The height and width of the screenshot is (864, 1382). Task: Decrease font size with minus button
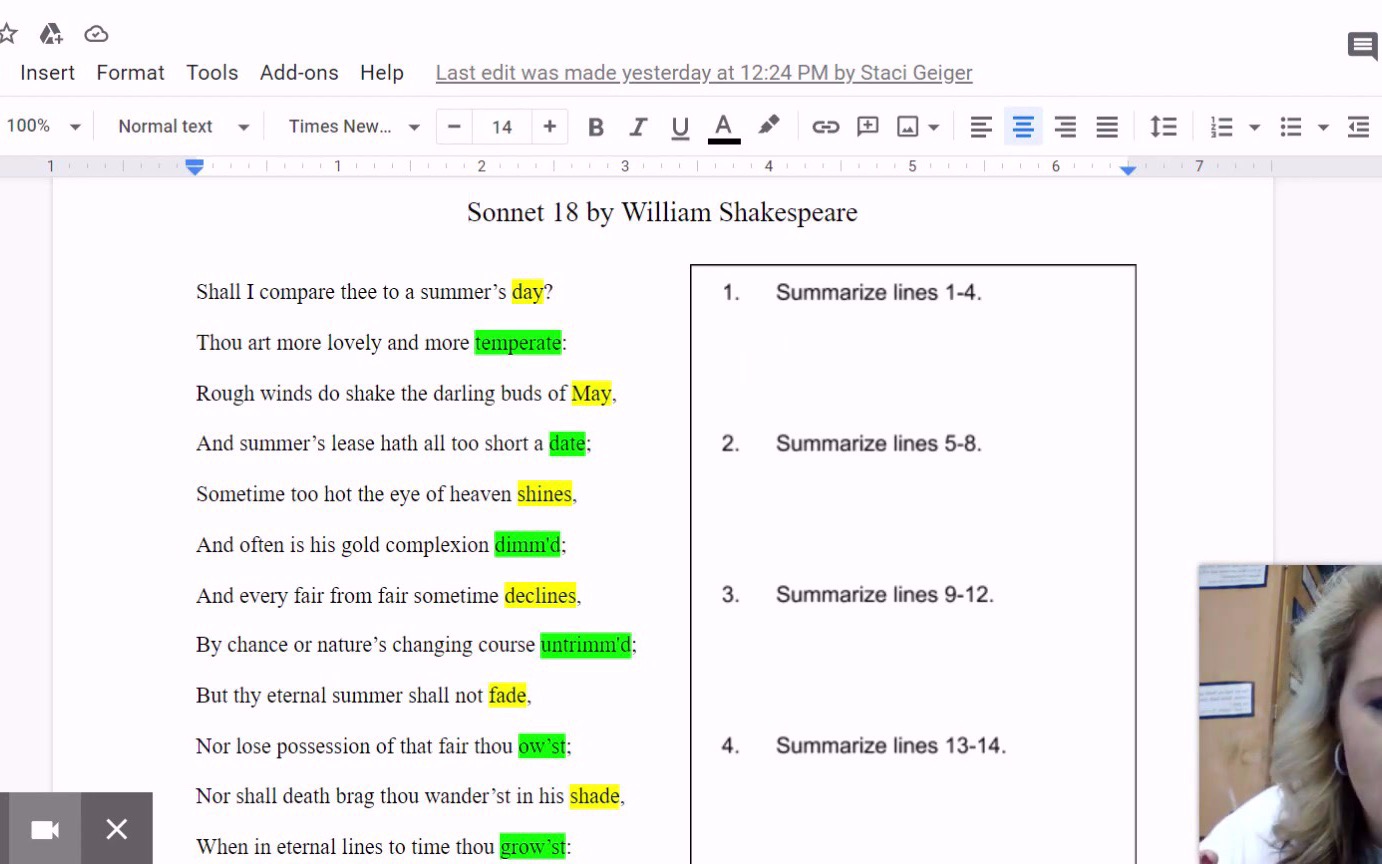tap(454, 126)
